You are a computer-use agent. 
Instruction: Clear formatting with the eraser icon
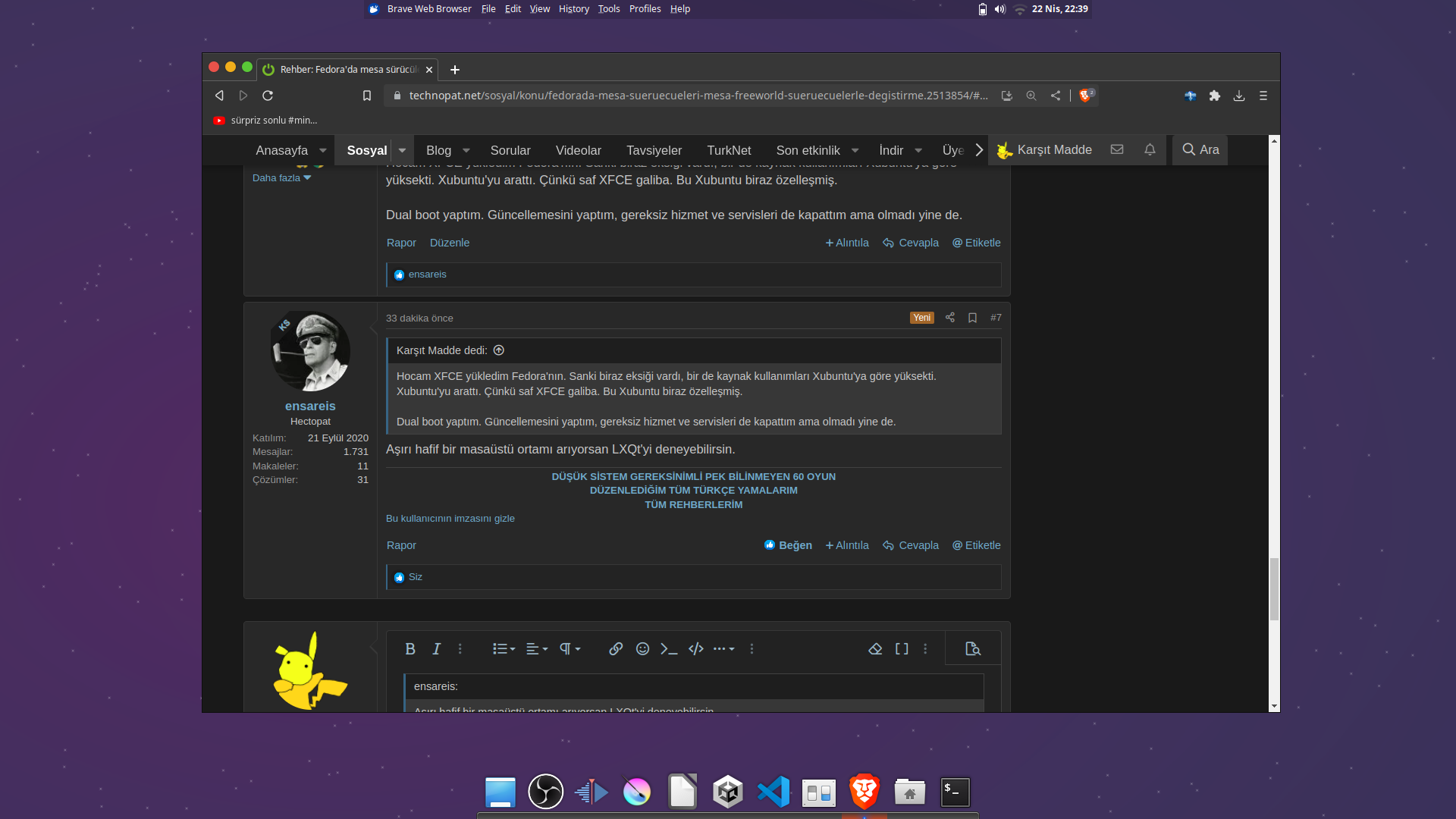875,649
